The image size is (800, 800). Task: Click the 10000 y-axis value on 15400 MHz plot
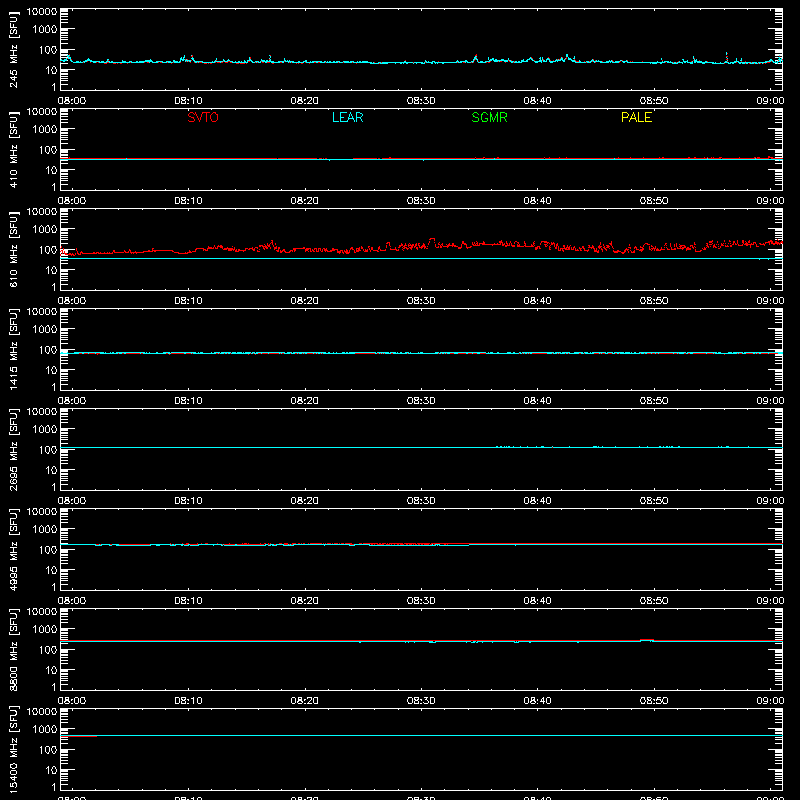pyautogui.click(x=42, y=712)
